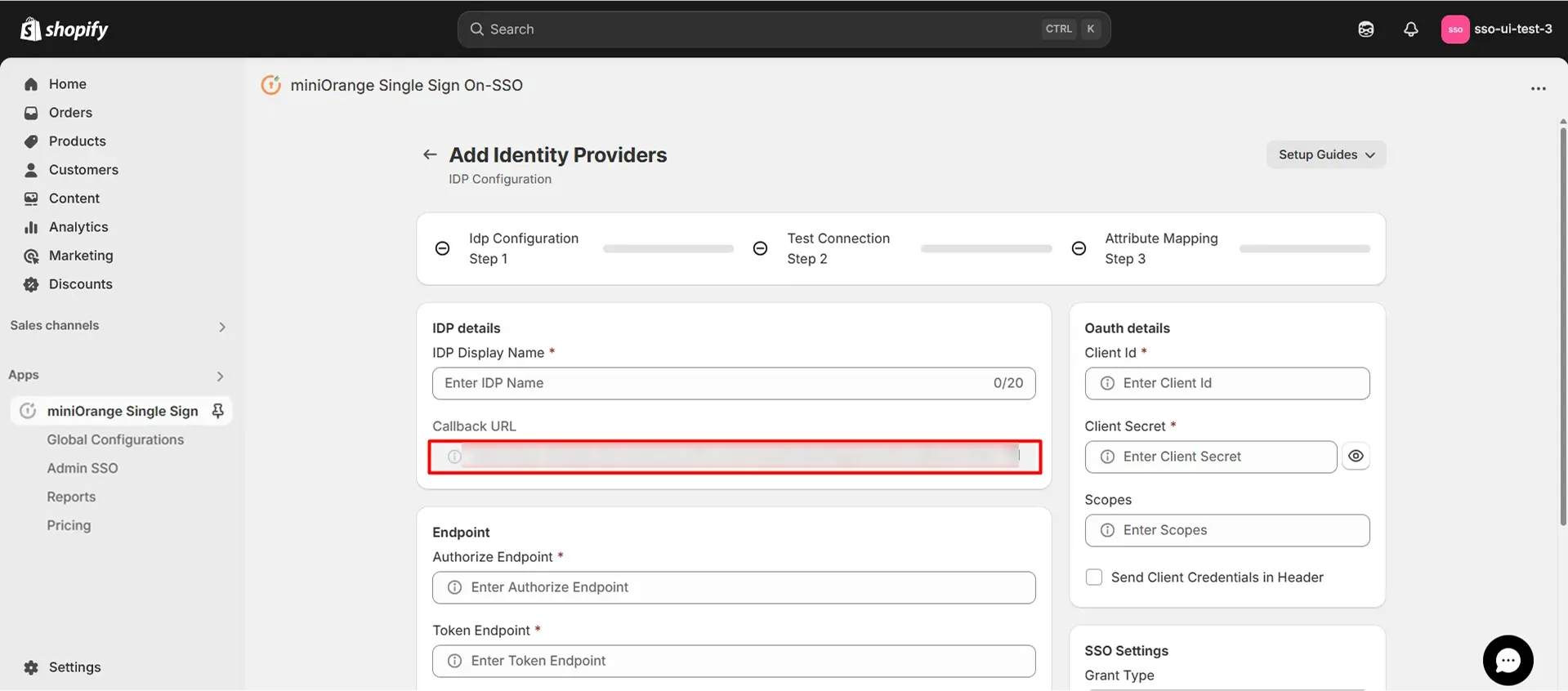Open Analytics page
This screenshot has width=1568, height=691.
click(x=78, y=227)
